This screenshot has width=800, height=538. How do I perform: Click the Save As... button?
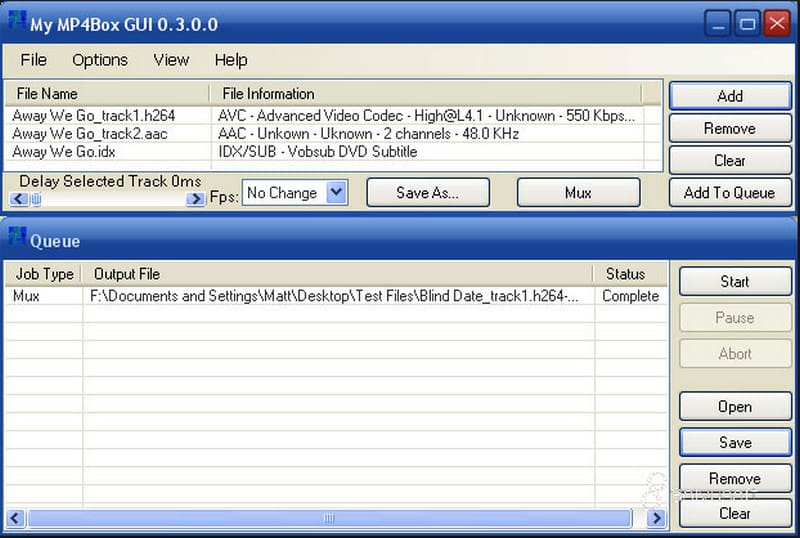point(427,193)
